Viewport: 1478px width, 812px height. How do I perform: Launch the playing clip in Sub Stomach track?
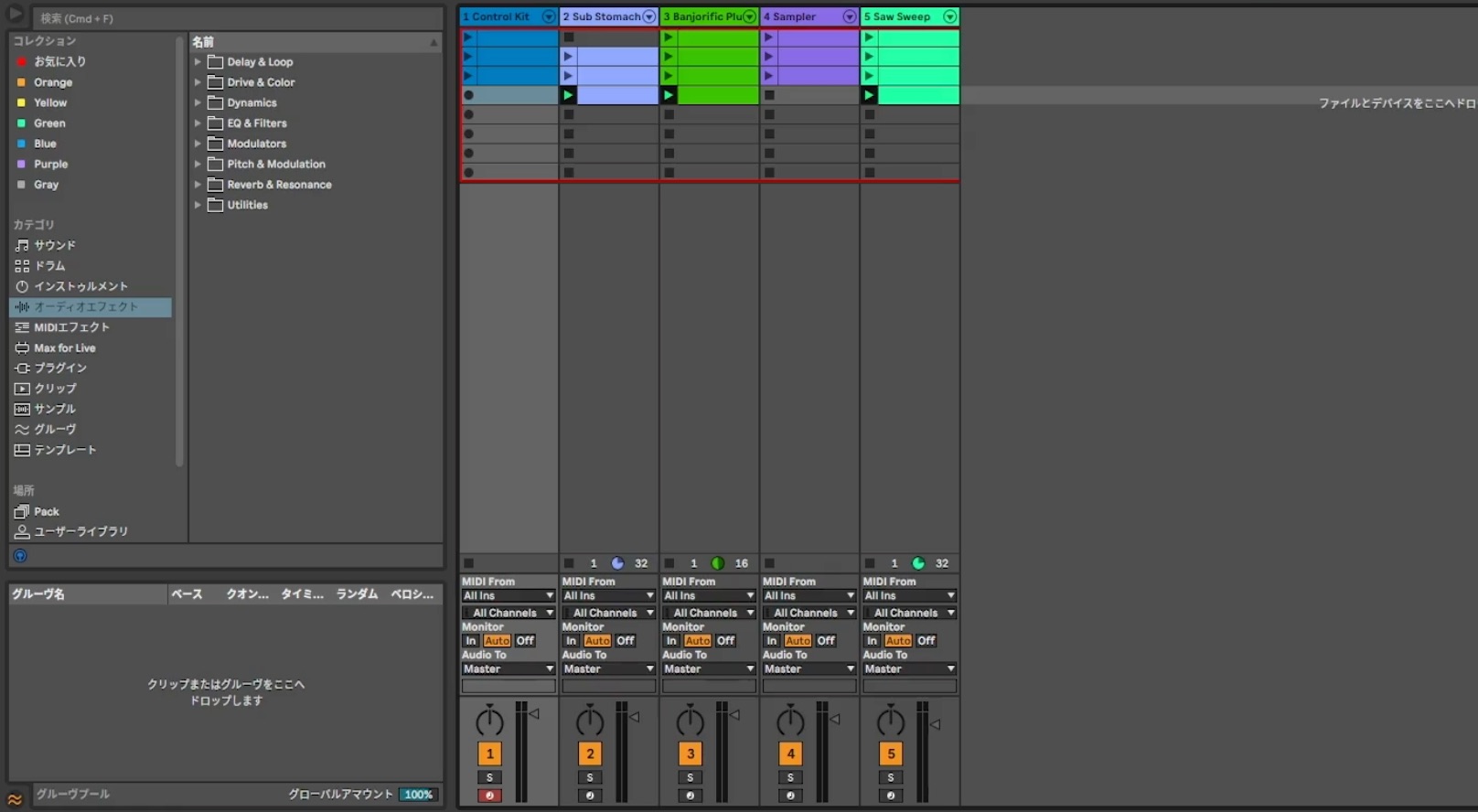pos(568,95)
